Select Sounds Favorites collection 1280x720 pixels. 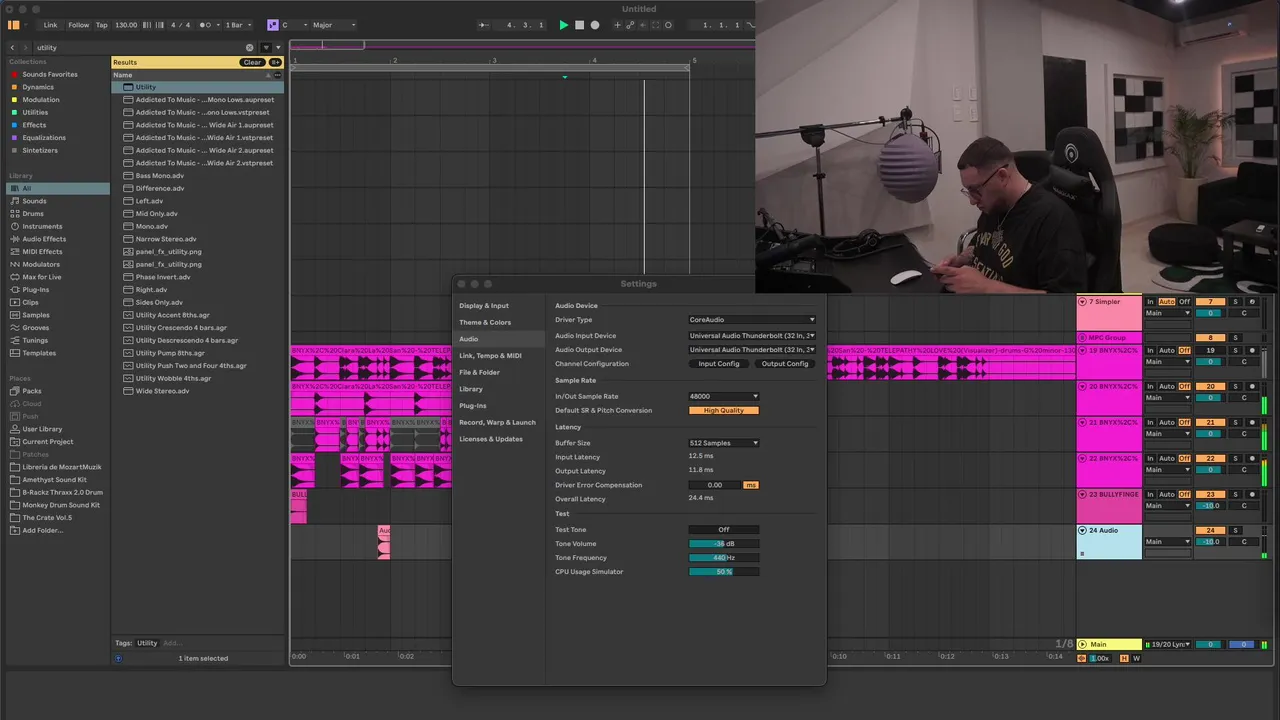coord(49,74)
